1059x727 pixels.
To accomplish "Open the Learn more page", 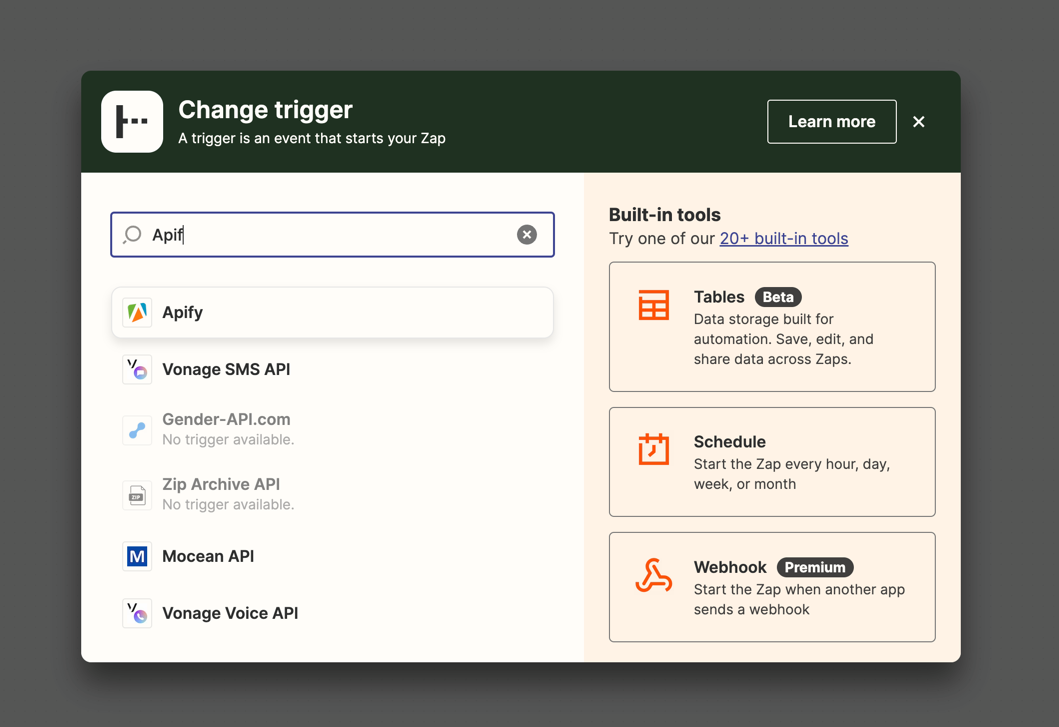I will (831, 121).
